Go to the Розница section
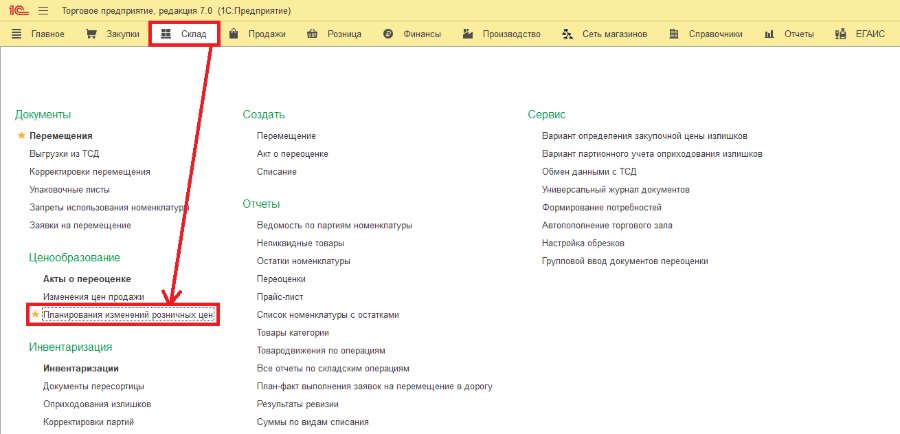This screenshot has height=434, width=900. point(344,34)
